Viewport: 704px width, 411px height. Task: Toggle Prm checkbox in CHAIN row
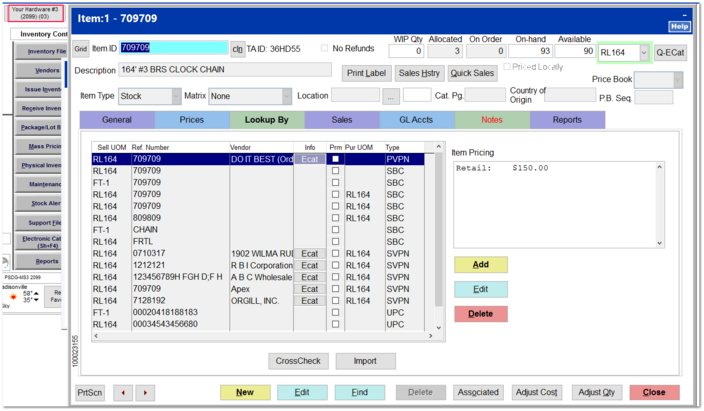coord(335,230)
